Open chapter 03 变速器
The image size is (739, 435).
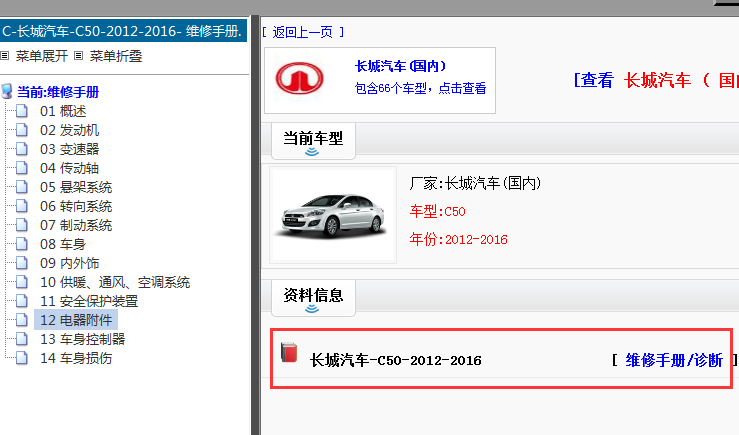[70, 149]
